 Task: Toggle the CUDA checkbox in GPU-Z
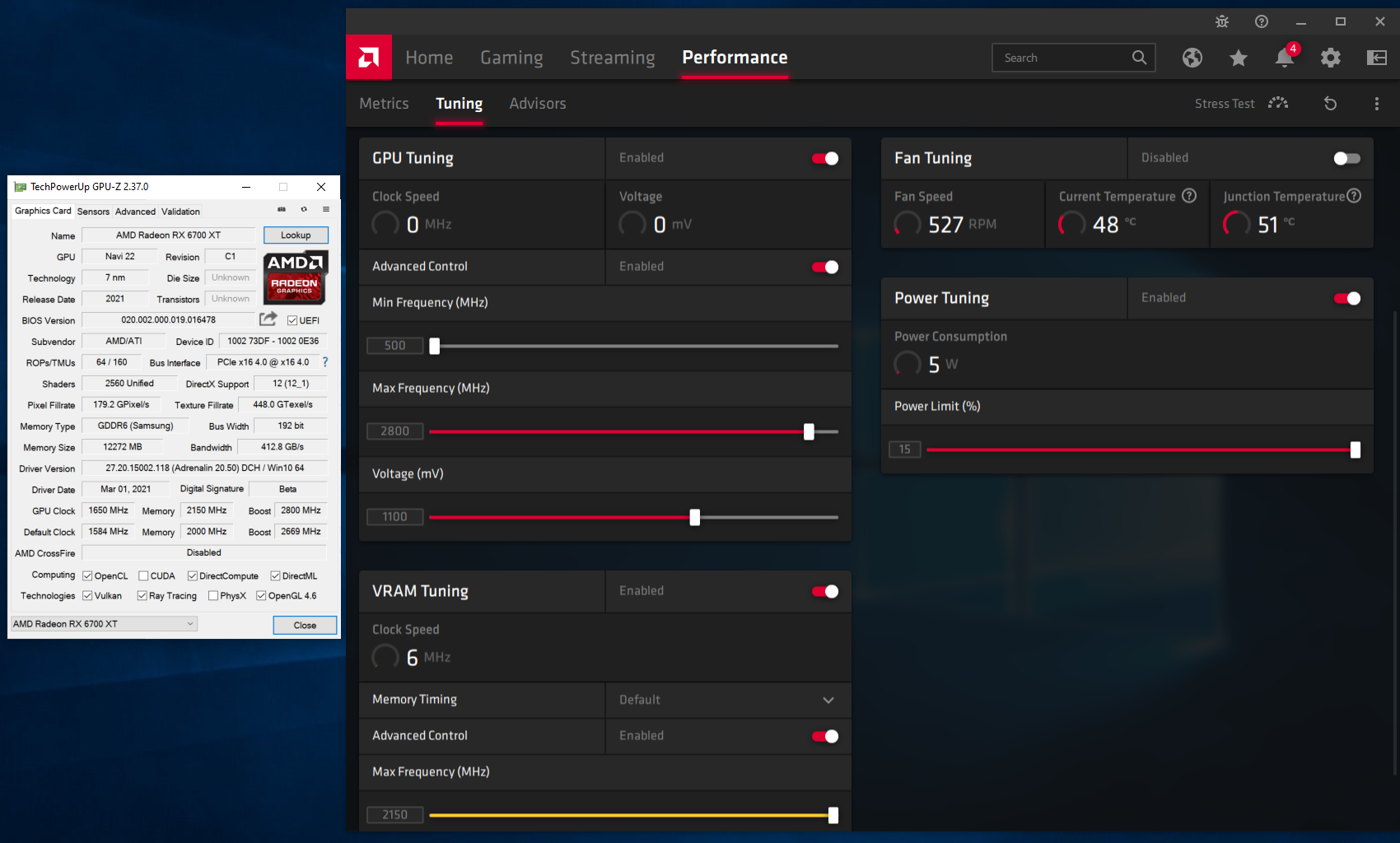coord(143,576)
